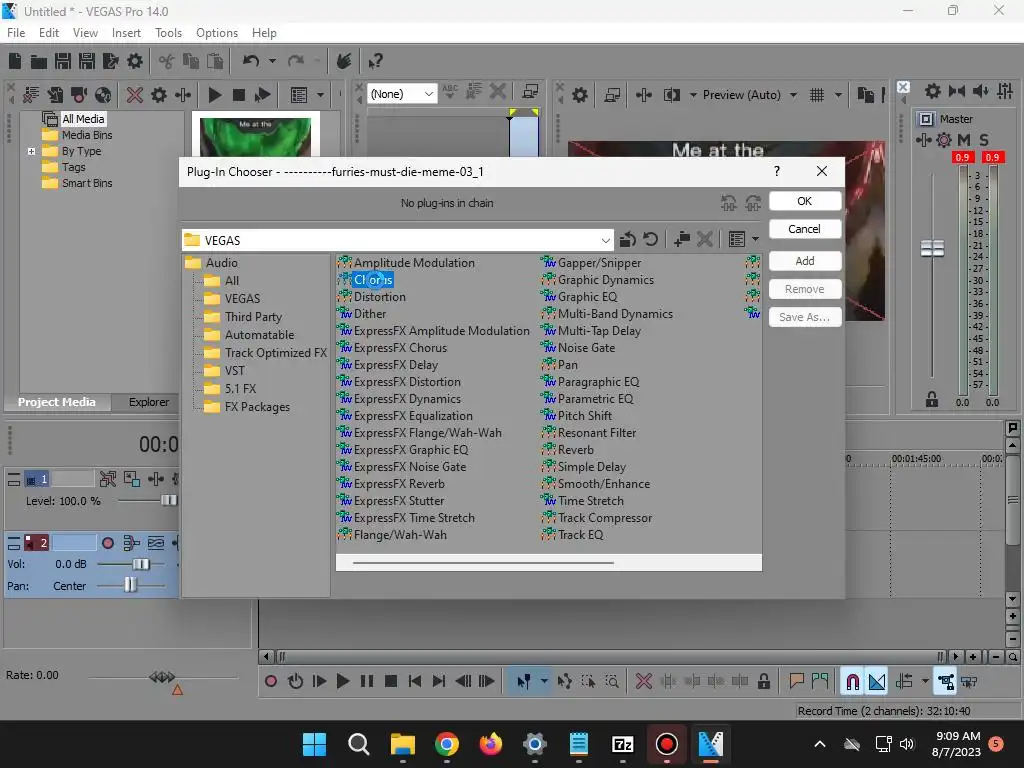Expand the By Type media bin
1024x768 pixels.
[31, 151]
